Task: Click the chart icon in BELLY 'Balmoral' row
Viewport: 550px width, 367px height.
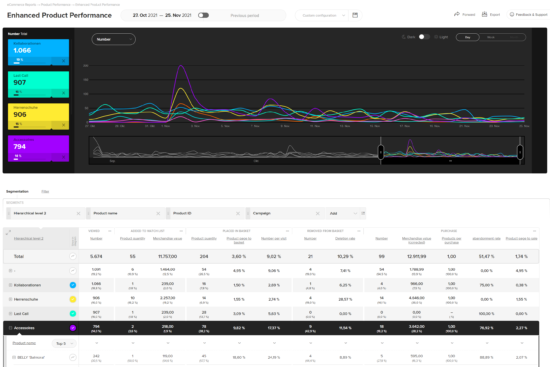Action: [73, 357]
